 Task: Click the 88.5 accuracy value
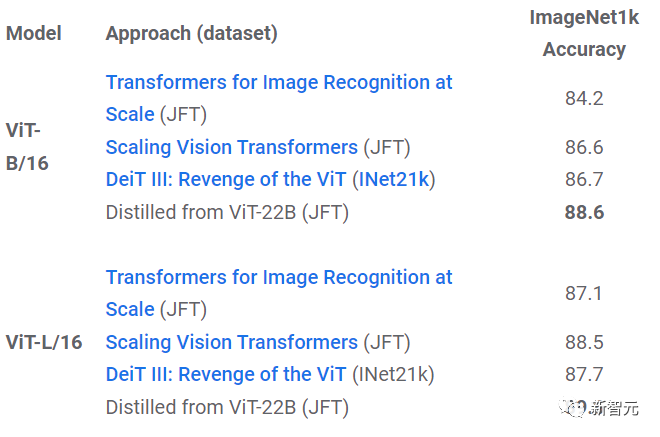click(x=584, y=342)
